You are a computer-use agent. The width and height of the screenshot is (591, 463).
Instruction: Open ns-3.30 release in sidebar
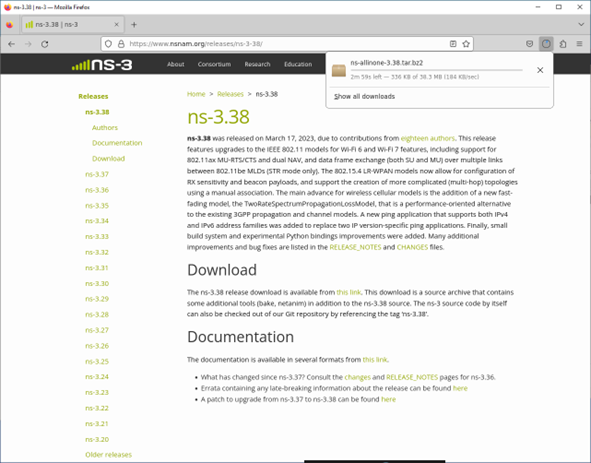click(x=97, y=284)
